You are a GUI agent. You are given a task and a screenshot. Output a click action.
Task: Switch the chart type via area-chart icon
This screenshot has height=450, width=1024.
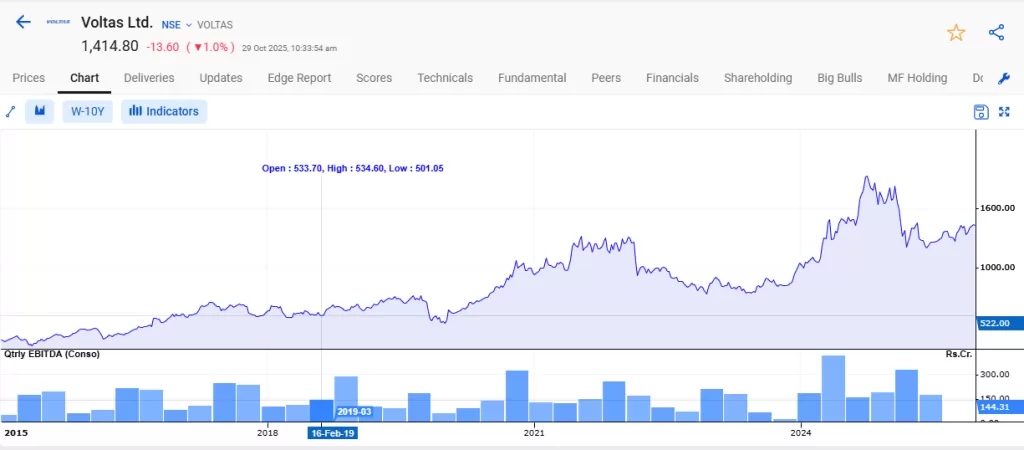(x=40, y=111)
